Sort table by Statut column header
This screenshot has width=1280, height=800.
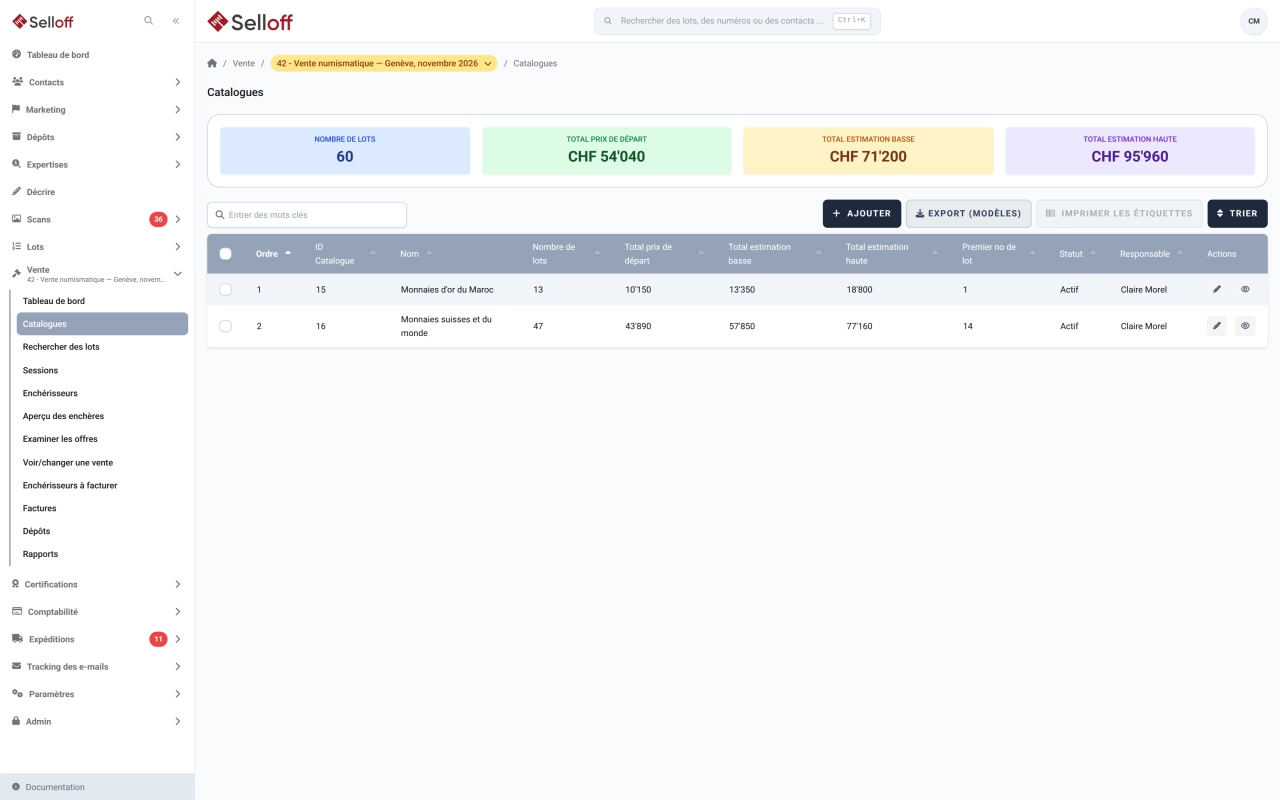[x=1078, y=254]
